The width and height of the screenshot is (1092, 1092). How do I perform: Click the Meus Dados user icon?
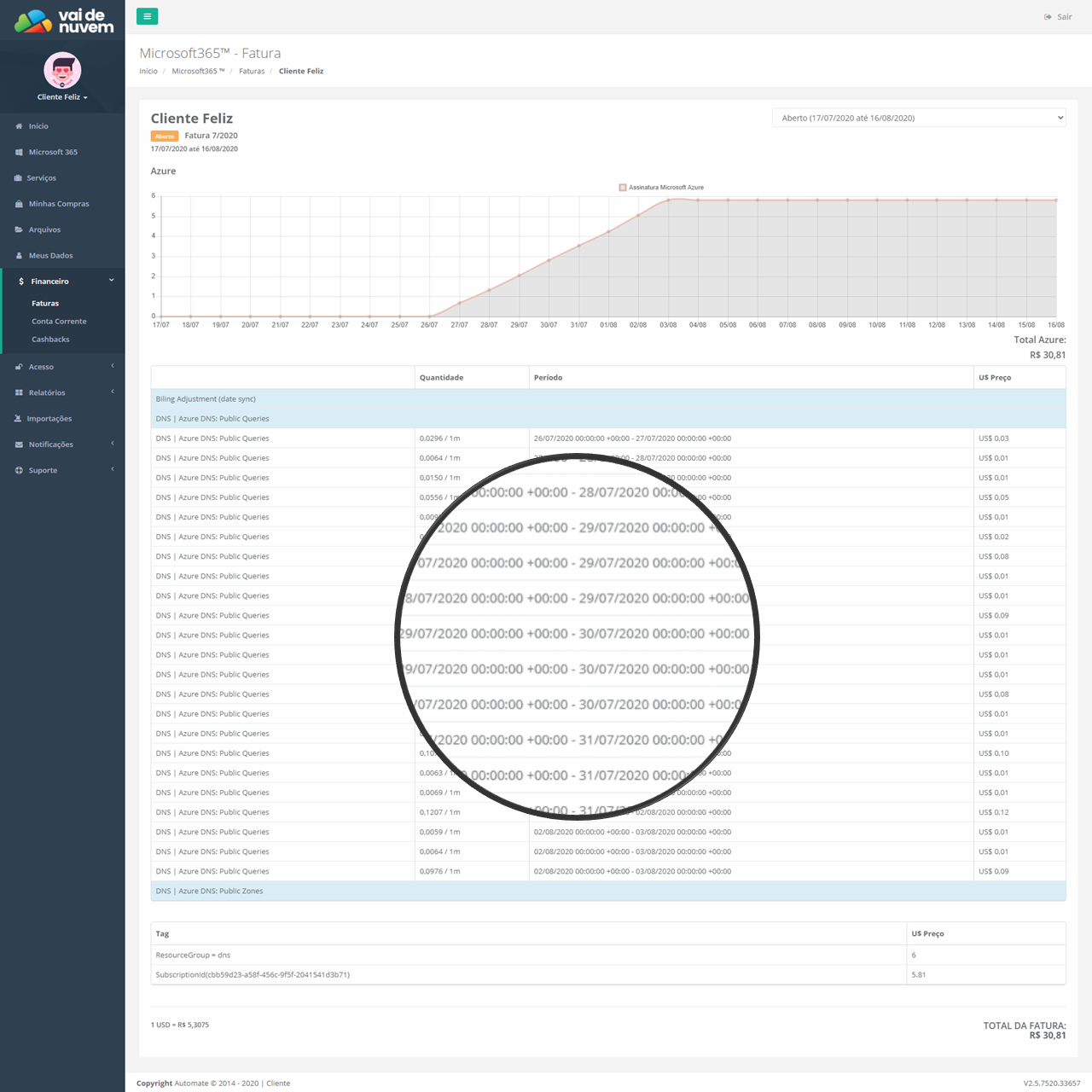tap(19, 255)
